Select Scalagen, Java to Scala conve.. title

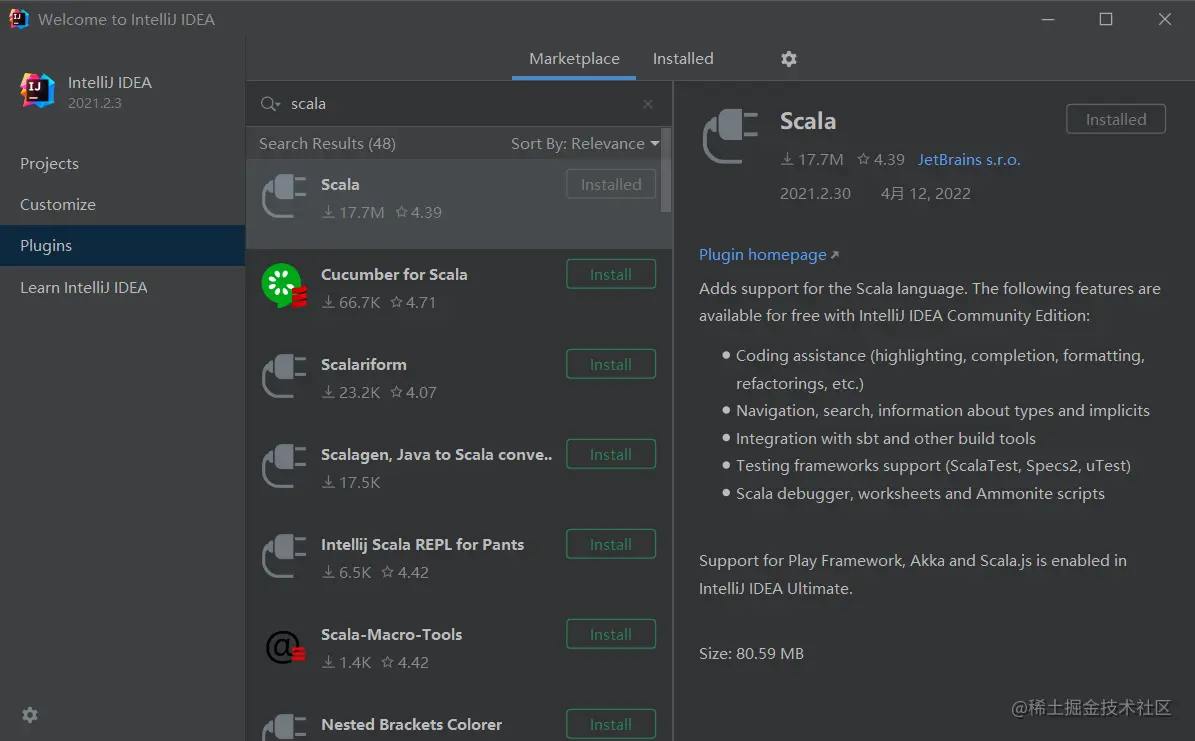point(436,454)
